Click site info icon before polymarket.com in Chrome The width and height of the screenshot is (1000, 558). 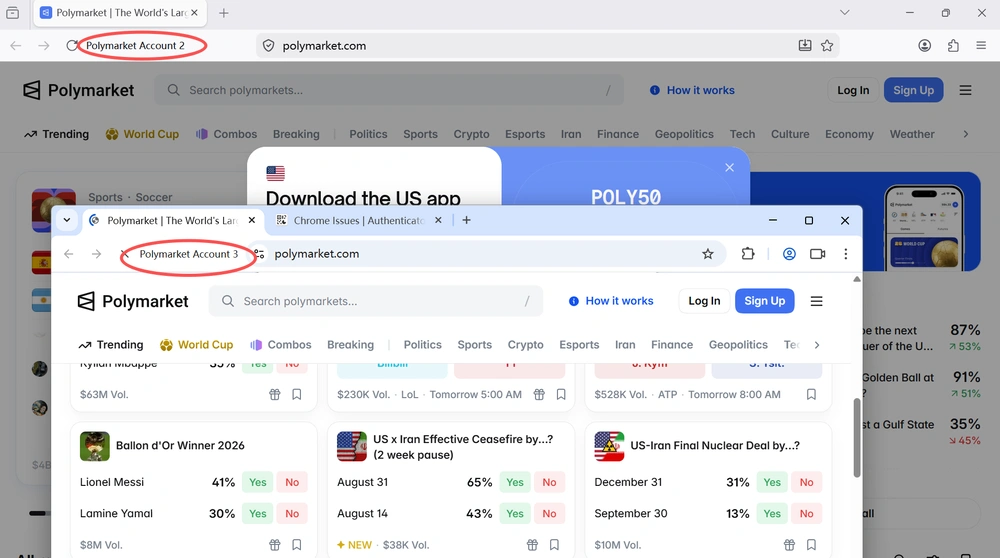(x=260, y=254)
